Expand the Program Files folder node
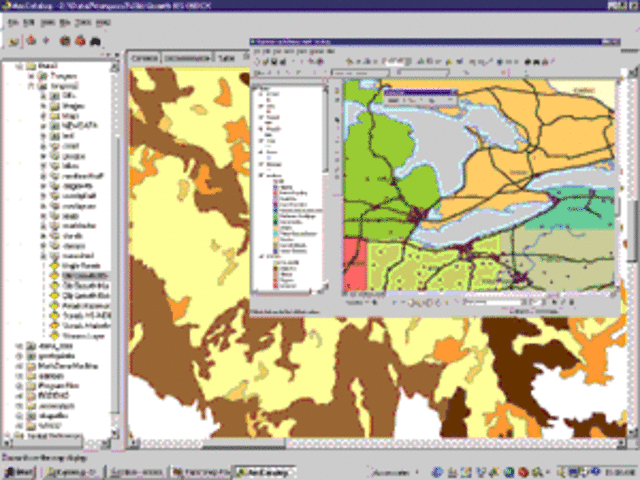The height and width of the screenshot is (480, 640). click(x=19, y=386)
